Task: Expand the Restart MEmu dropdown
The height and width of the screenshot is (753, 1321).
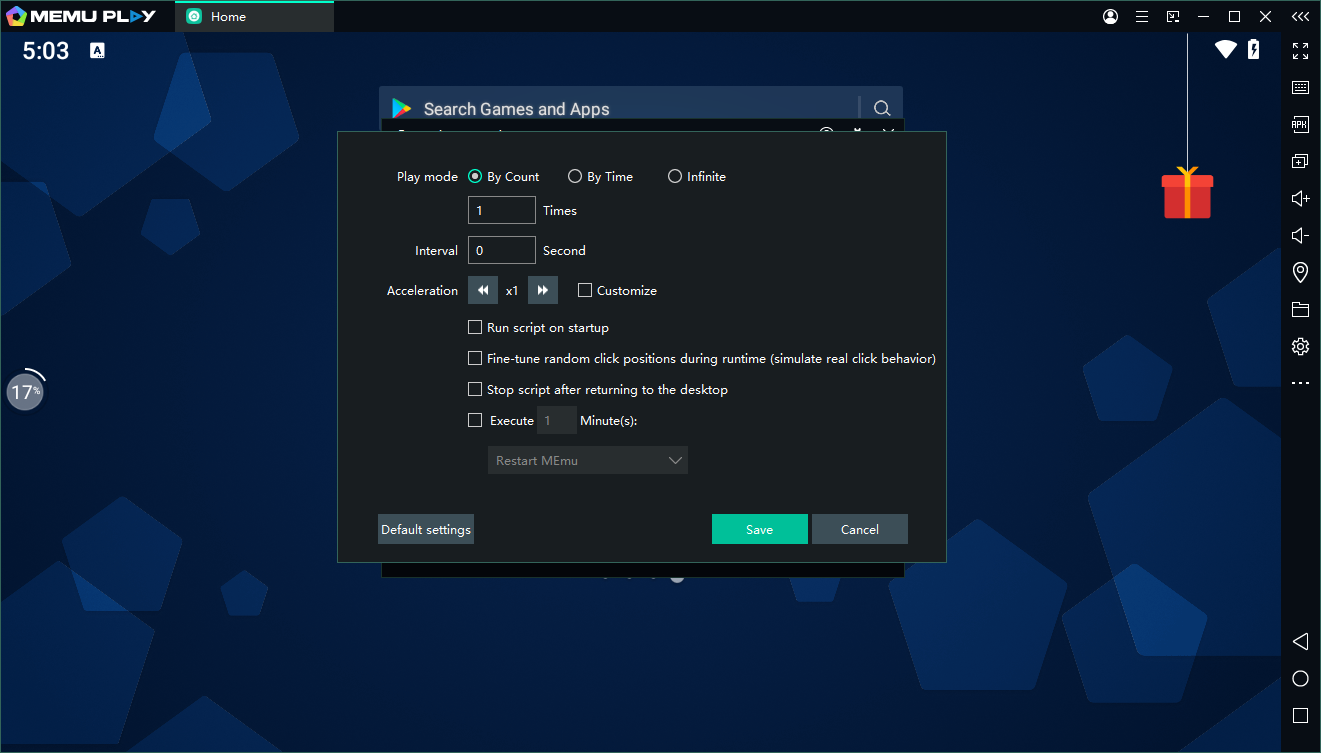Action: coord(587,461)
